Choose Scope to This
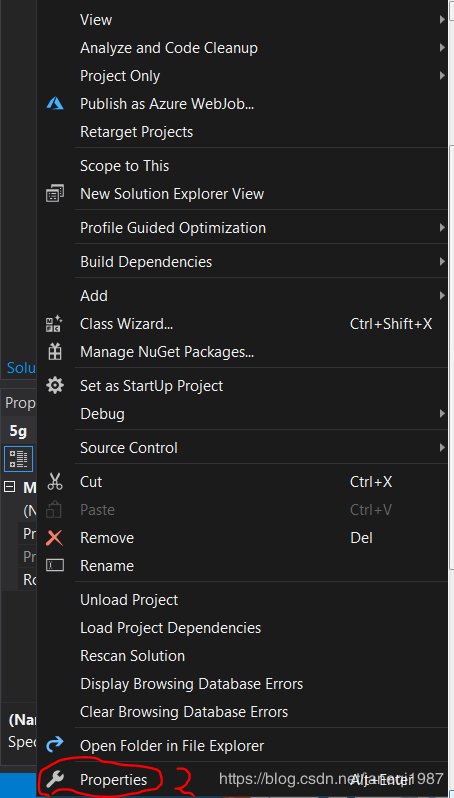 coord(124,165)
